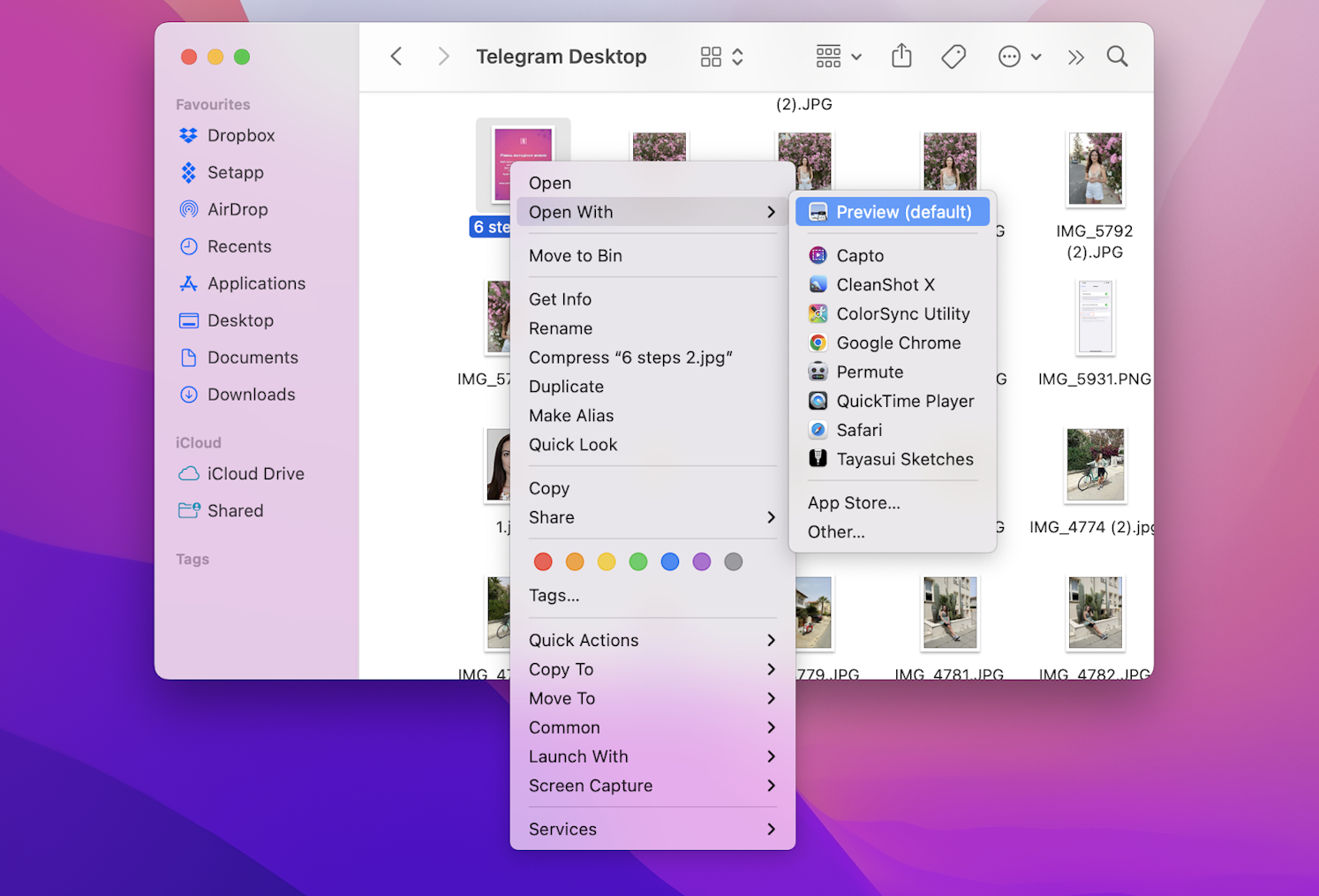Open the group-by dropdown in the toolbar
This screenshot has height=896, width=1319.
coord(835,56)
